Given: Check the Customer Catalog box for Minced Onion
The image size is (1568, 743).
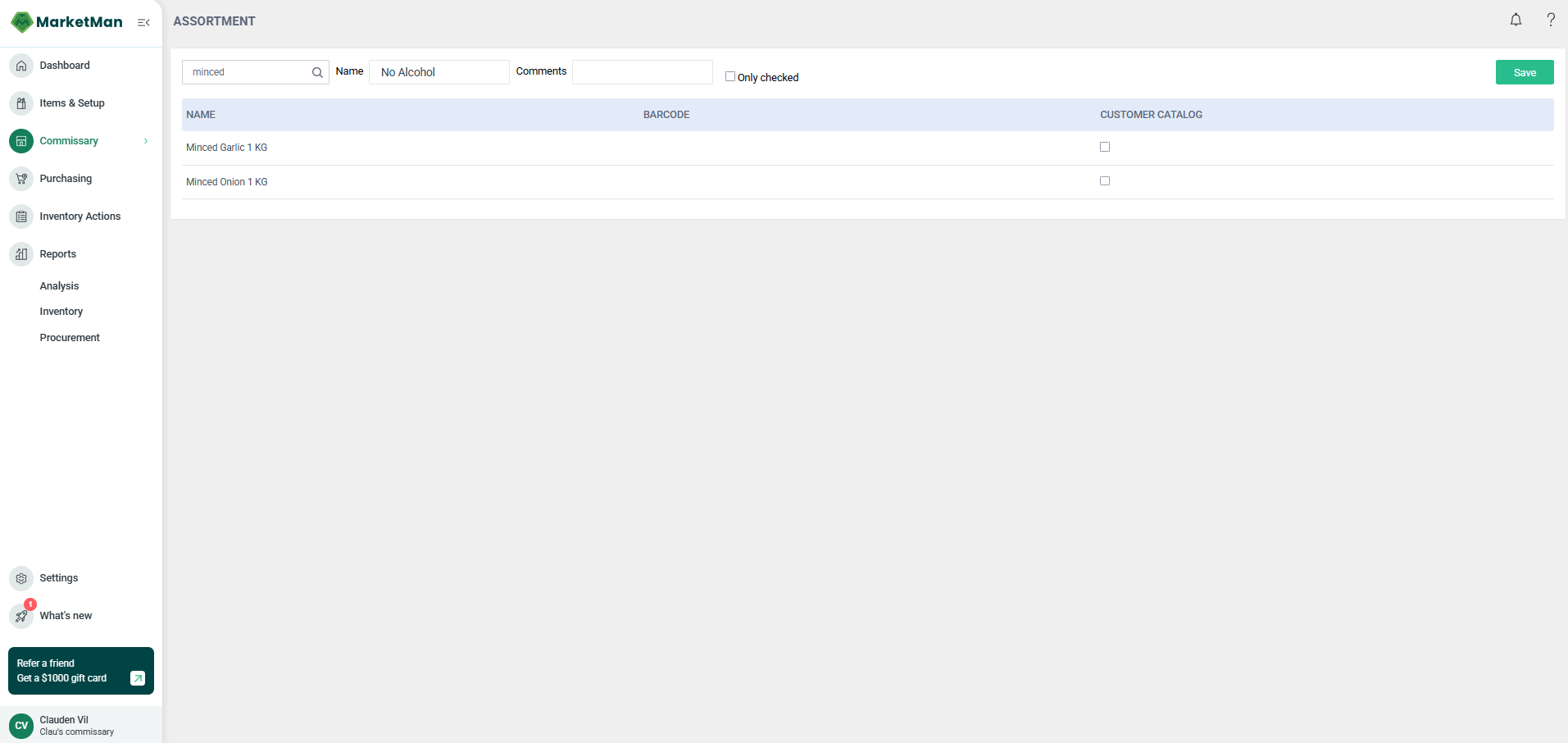Looking at the screenshot, I should [x=1104, y=180].
